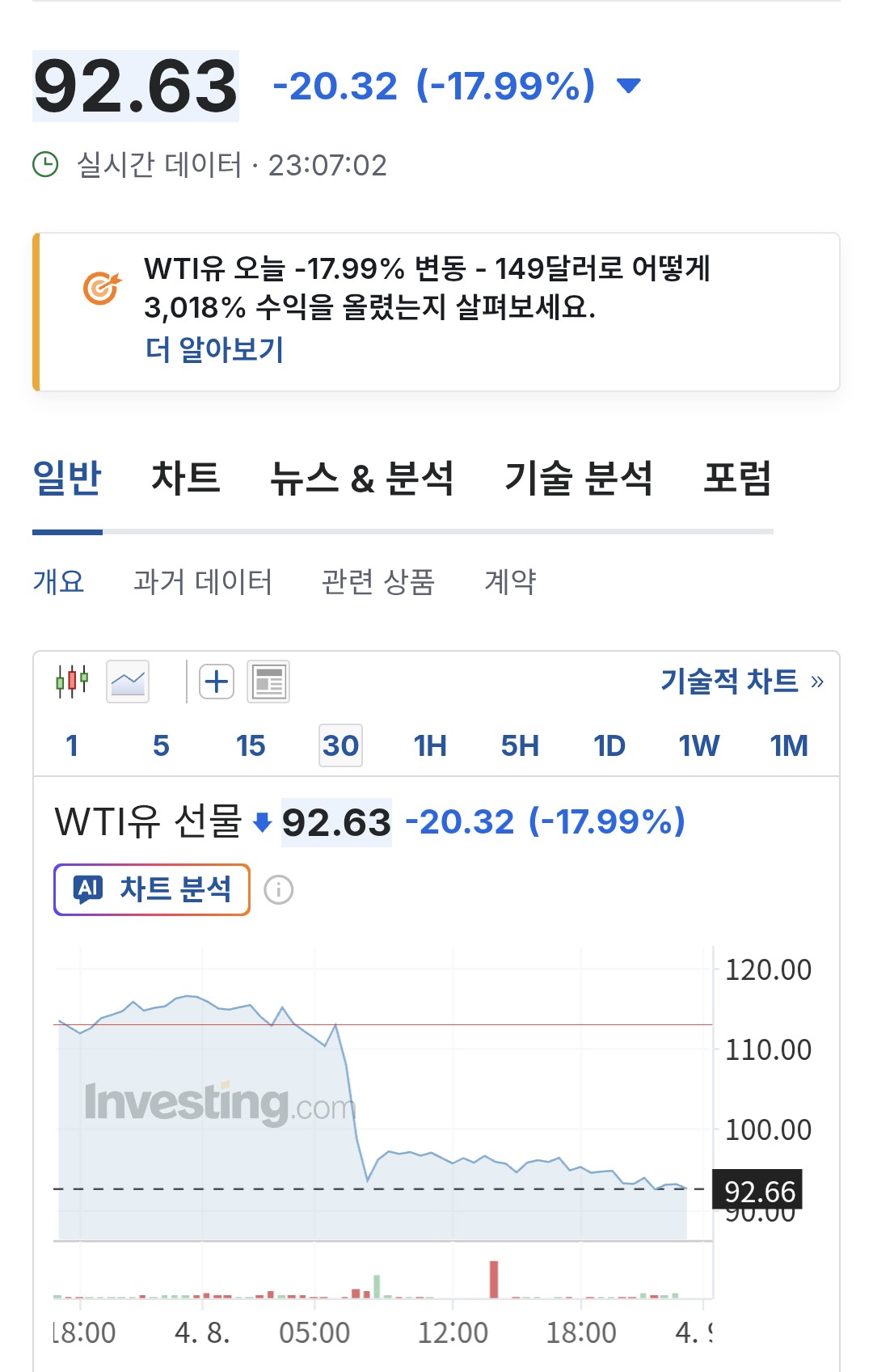The image size is (873, 1372).
Task: Switch to 기술 분석 tab
Action: tap(578, 477)
